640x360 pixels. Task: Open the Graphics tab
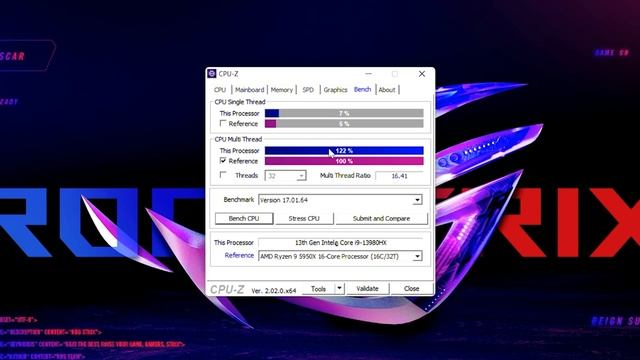point(335,90)
